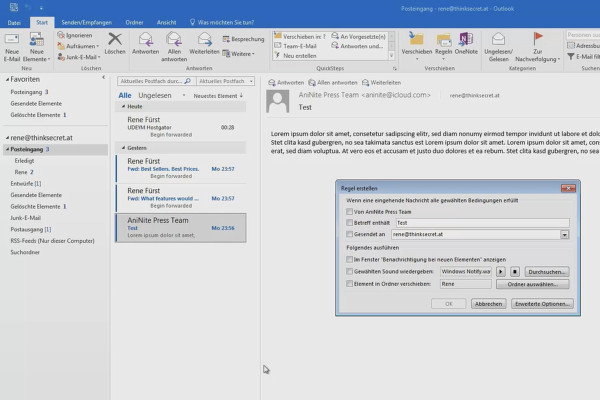This screenshot has height=400, width=600.
Task: Collapse the Favoriten section
Action: [7, 80]
